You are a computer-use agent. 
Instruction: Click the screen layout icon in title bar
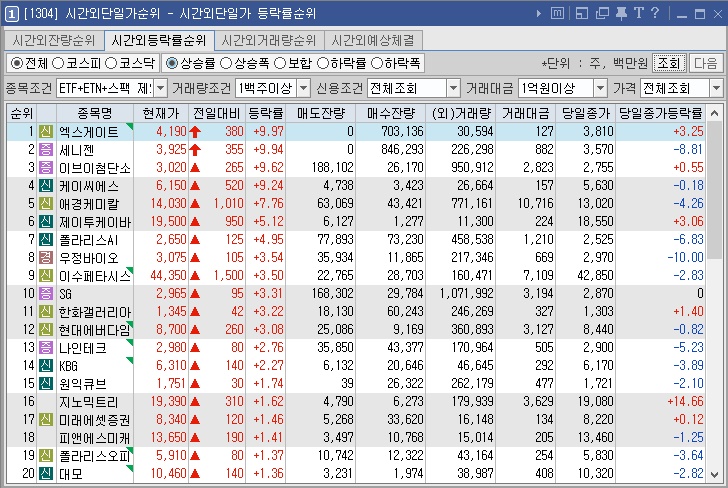(x=582, y=13)
